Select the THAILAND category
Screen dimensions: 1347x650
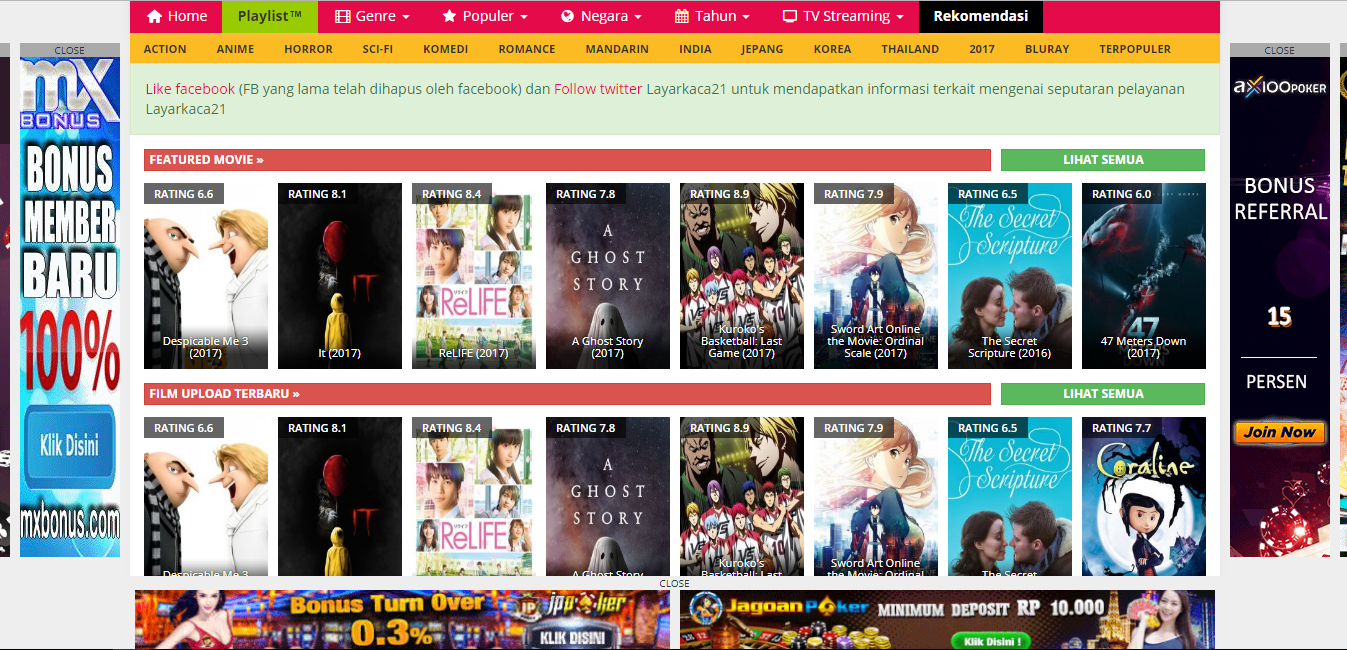coord(910,49)
